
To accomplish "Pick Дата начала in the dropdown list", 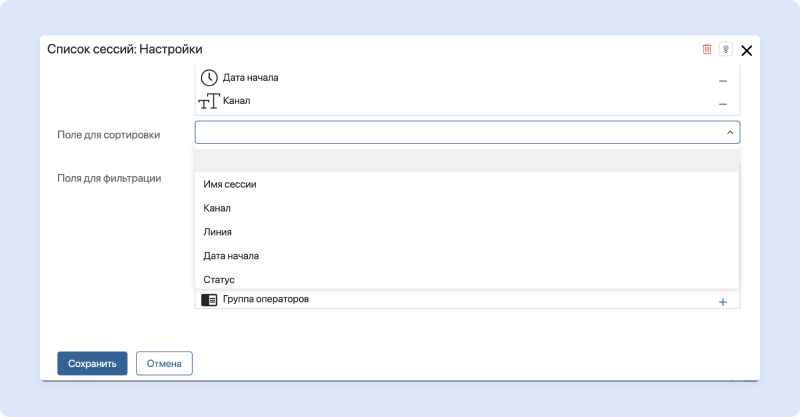I will [x=231, y=256].
